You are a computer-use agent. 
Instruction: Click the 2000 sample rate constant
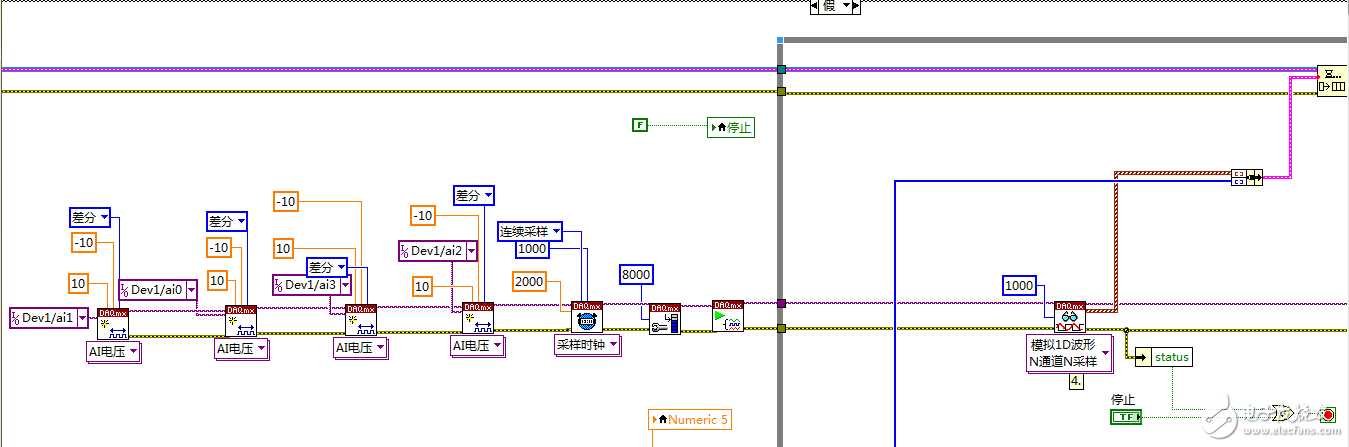coord(529,281)
